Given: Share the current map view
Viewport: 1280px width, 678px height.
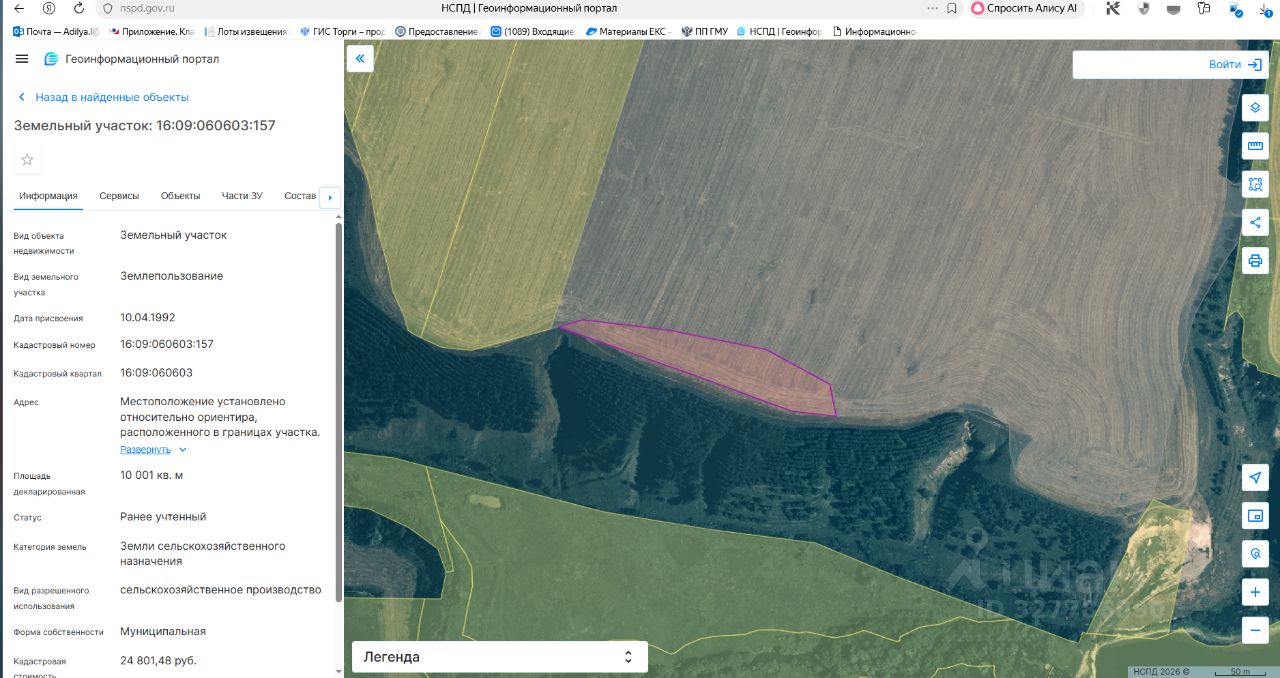Looking at the screenshot, I should click(1255, 222).
